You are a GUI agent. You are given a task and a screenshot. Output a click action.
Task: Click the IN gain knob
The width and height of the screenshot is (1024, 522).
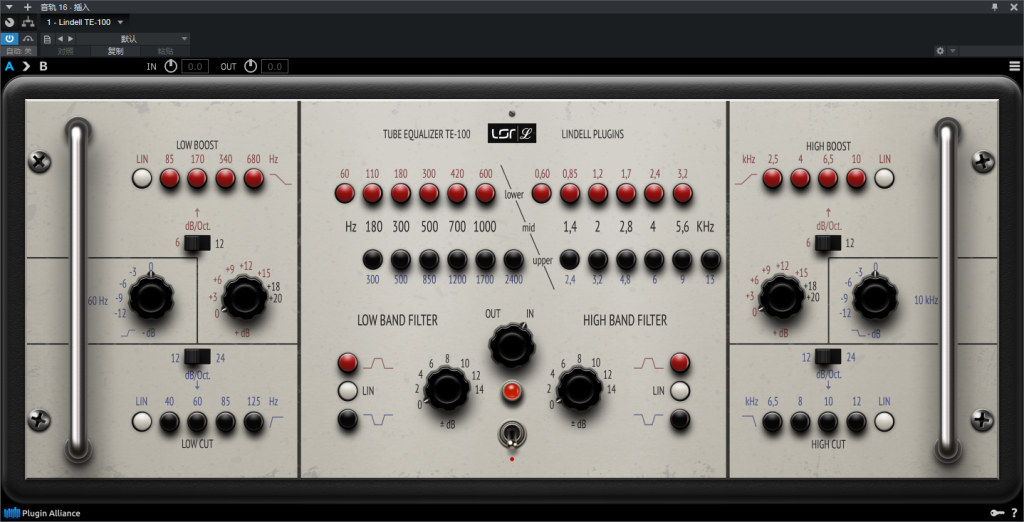170,66
